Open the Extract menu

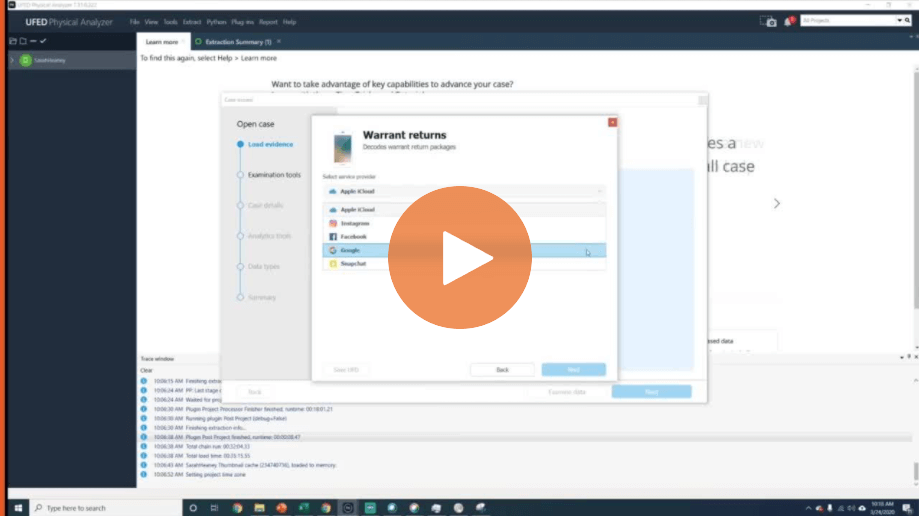[x=192, y=22]
